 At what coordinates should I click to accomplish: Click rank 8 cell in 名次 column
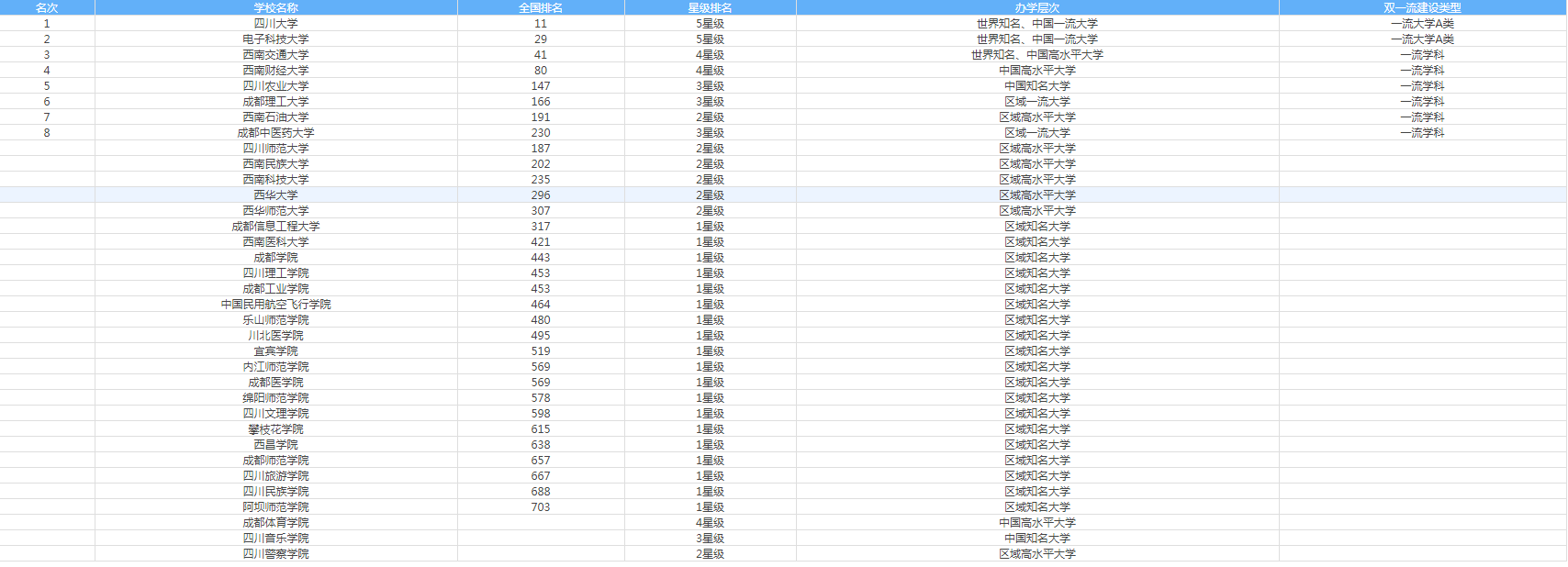(x=47, y=133)
